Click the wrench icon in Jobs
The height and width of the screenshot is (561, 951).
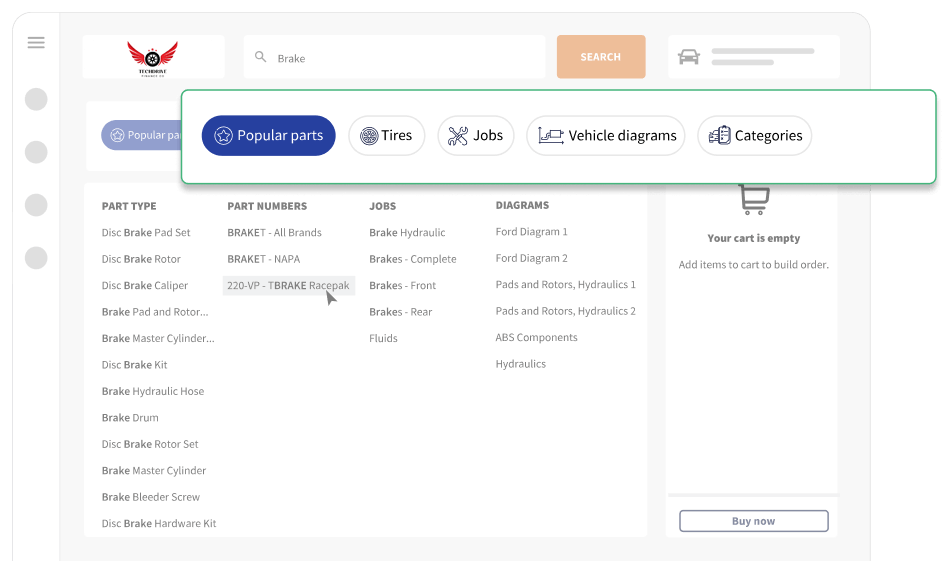458,136
